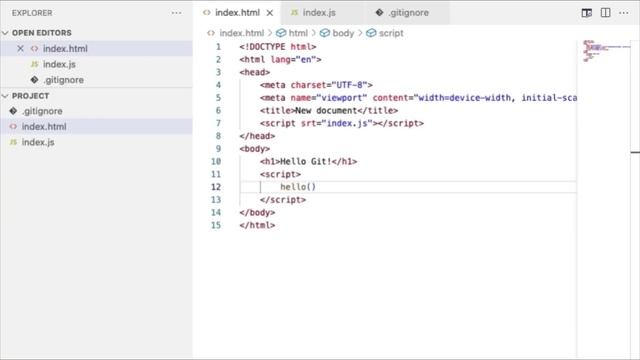Click the closing </body> tag
The image size is (640, 360).
click(257, 213)
